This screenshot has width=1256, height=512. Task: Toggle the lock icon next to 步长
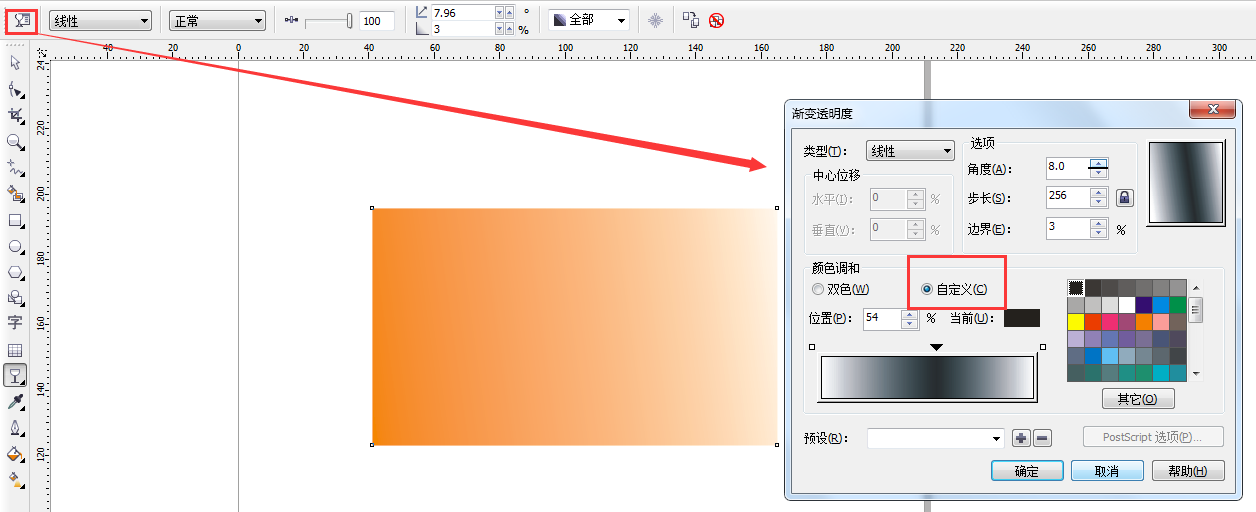[1124, 198]
